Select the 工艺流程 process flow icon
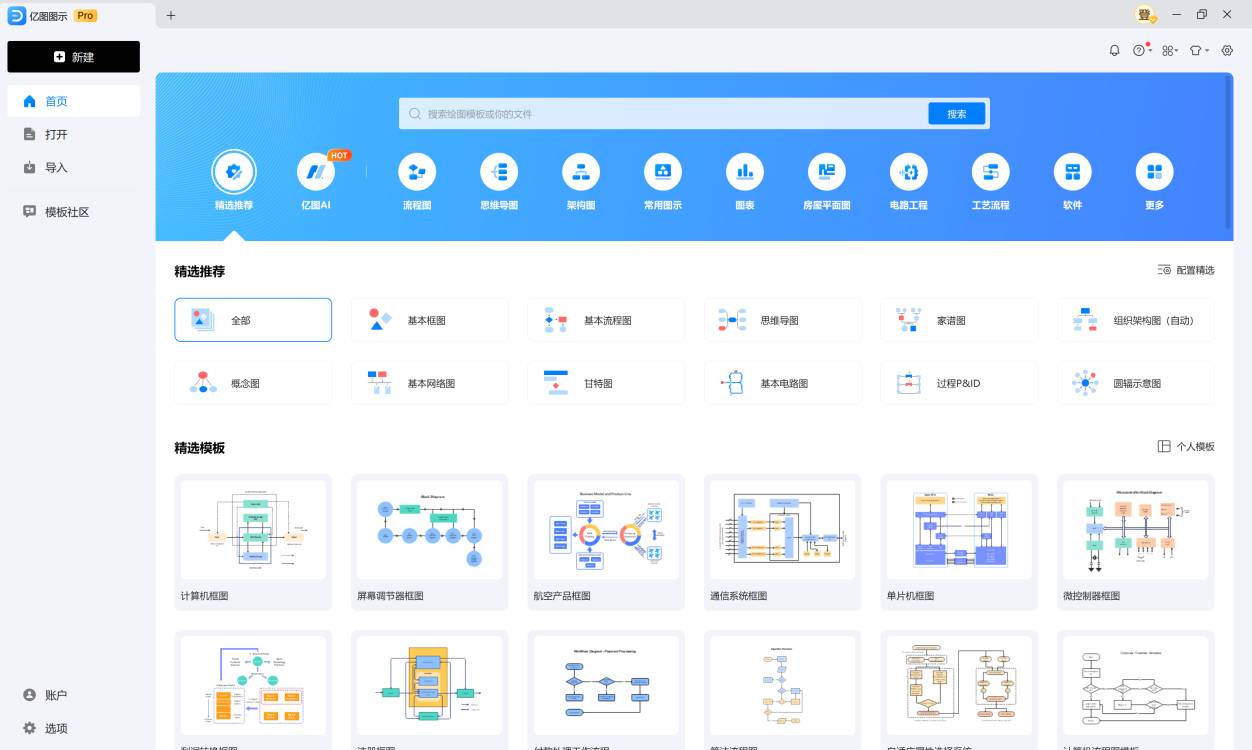This screenshot has height=750, width=1252. (x=990, y=180)
